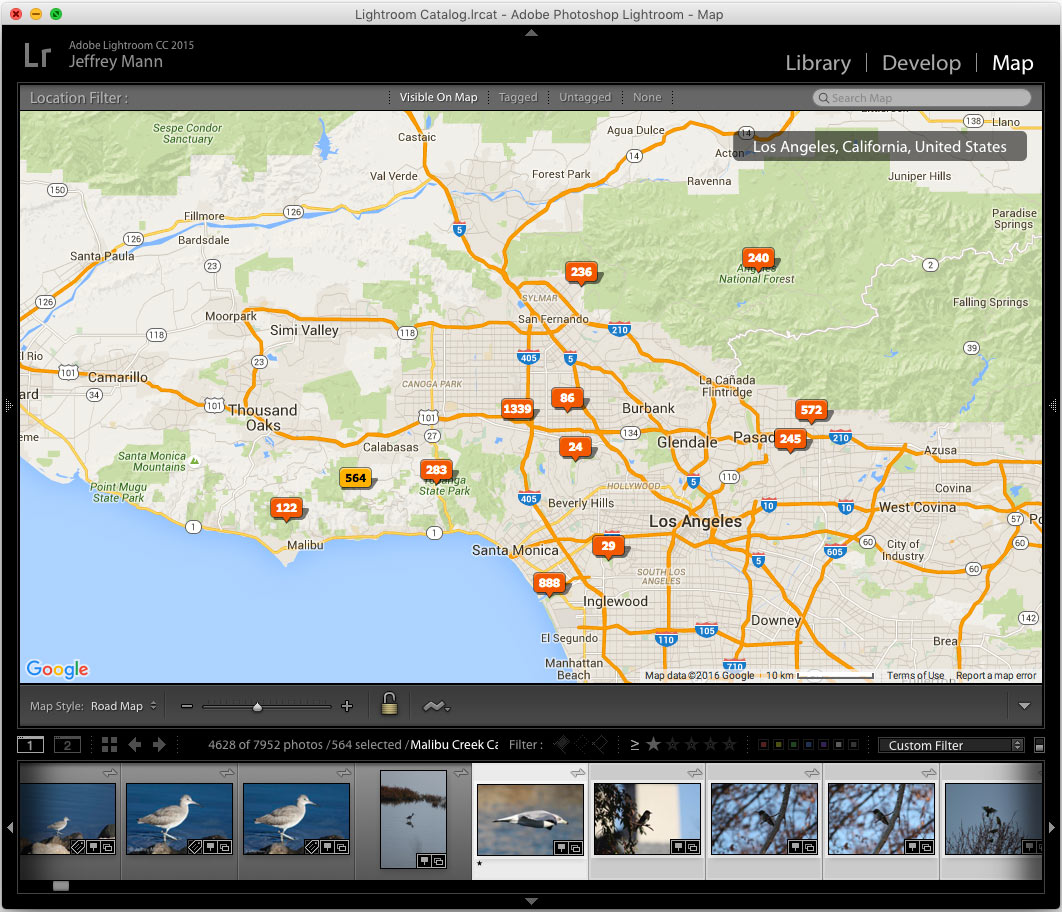1062x912 pixels.
Task: Go back to previous source arrow
Action: click(134, 745)
